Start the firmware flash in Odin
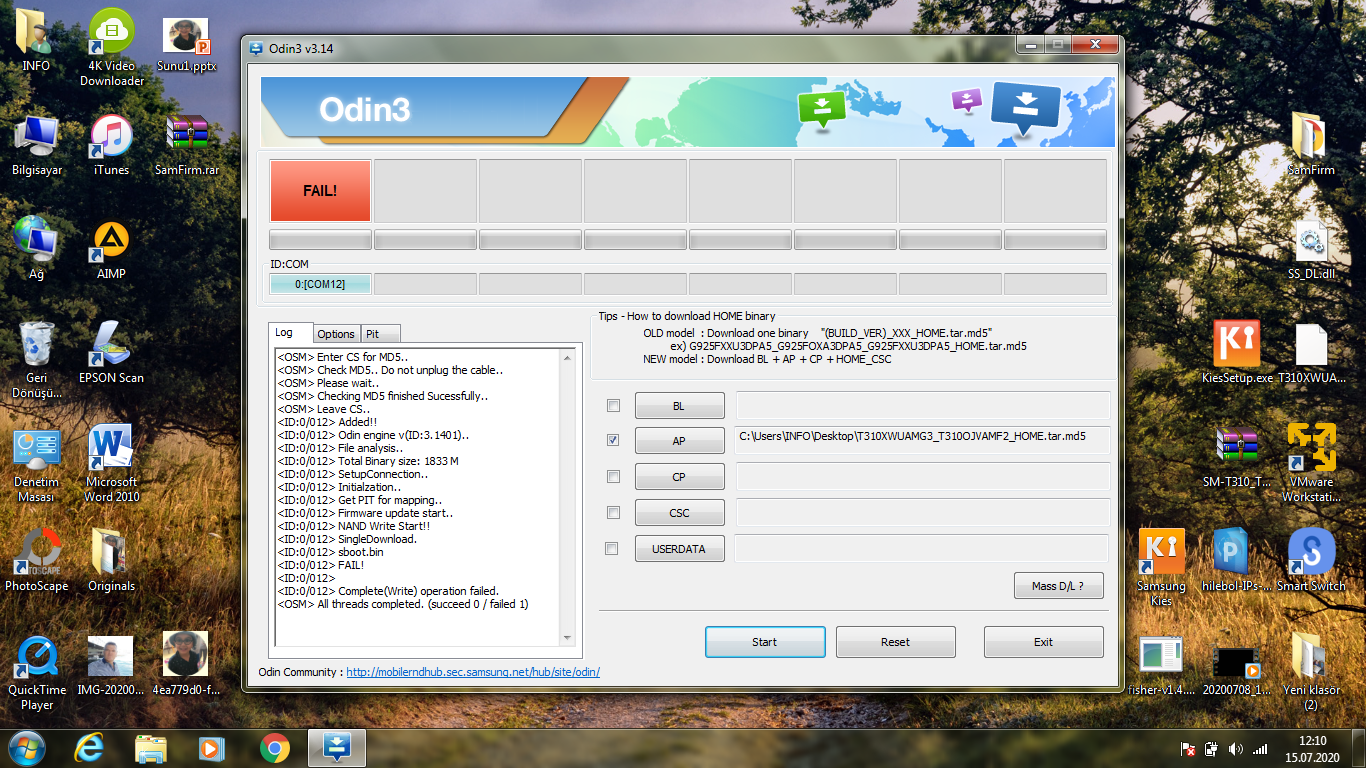The image size is (1366, 768). point(765,642)
